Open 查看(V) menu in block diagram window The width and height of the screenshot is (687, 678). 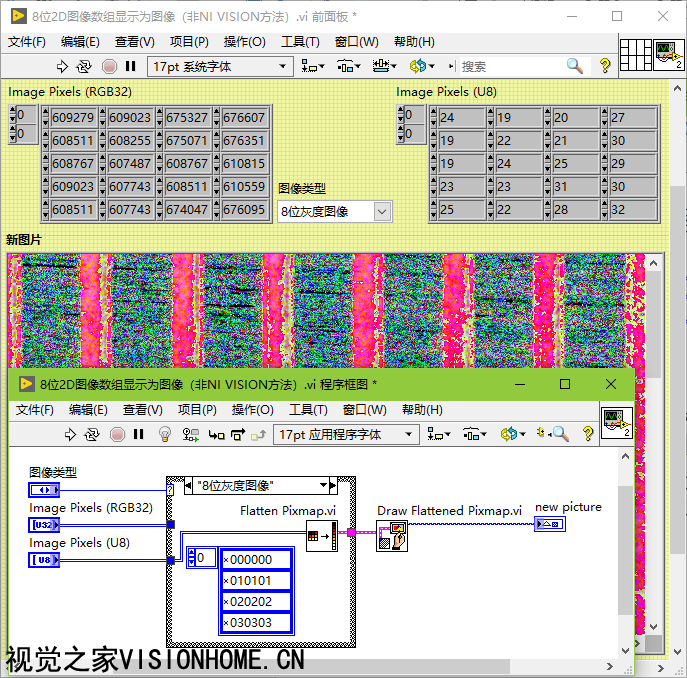pyautogui.click(x=142, y=410)
